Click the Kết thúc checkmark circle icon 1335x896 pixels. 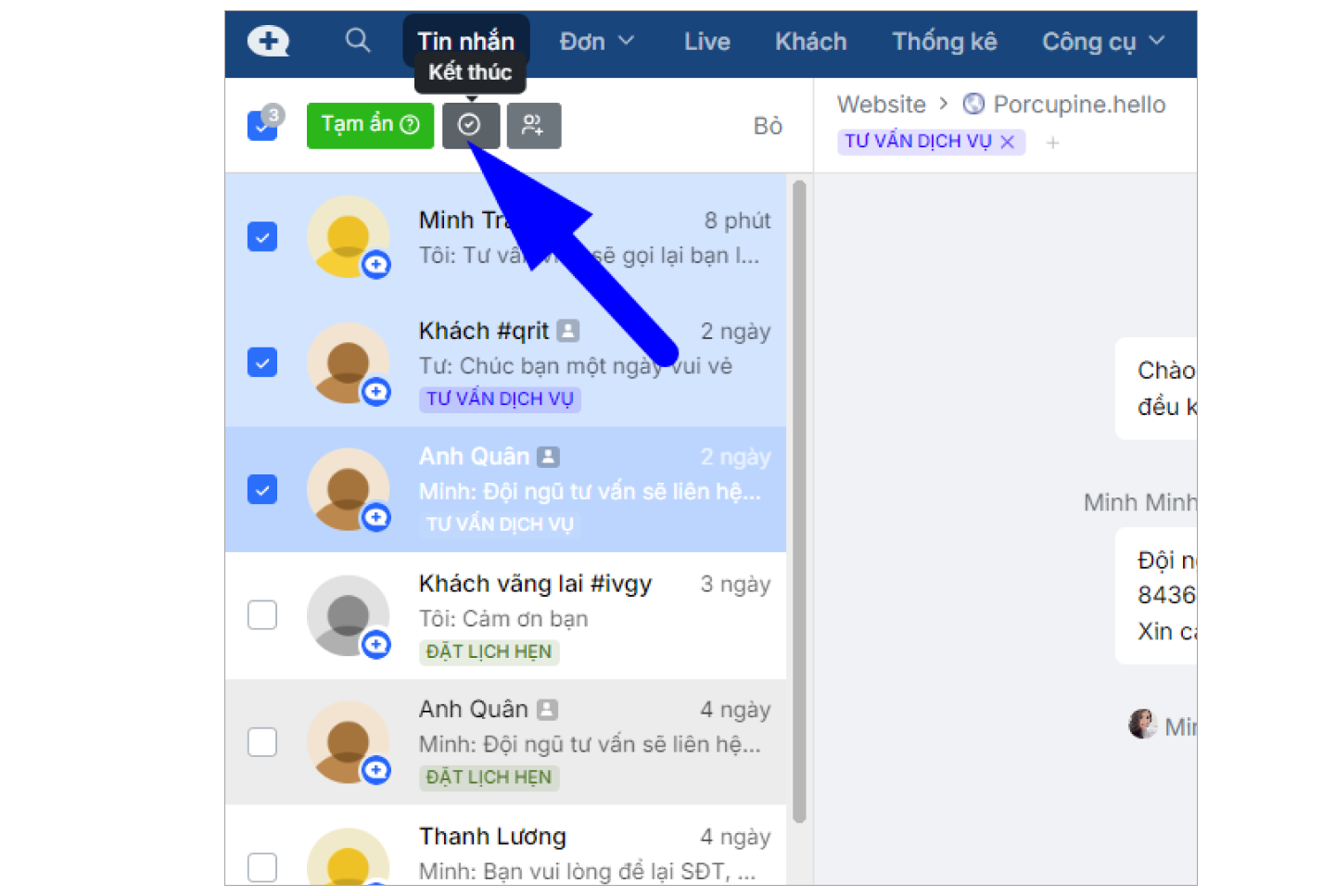pyautogui.click(x=470, y=125)
